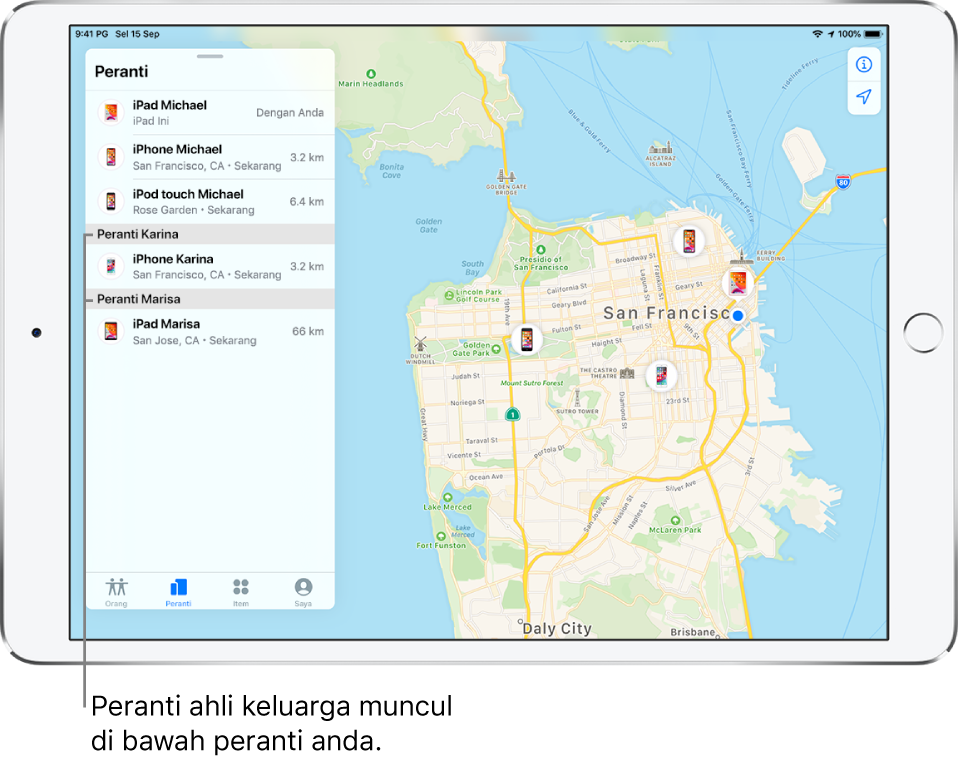
Task: Tap the 6.4 km distance value
Action: (x=307, y=202)
